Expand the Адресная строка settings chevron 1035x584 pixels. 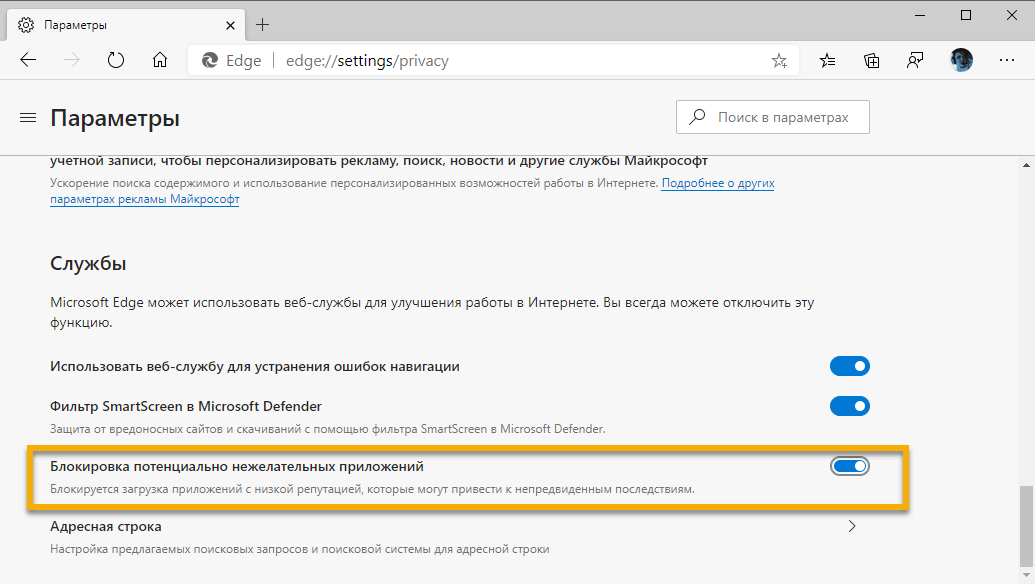tap(852, 526)
